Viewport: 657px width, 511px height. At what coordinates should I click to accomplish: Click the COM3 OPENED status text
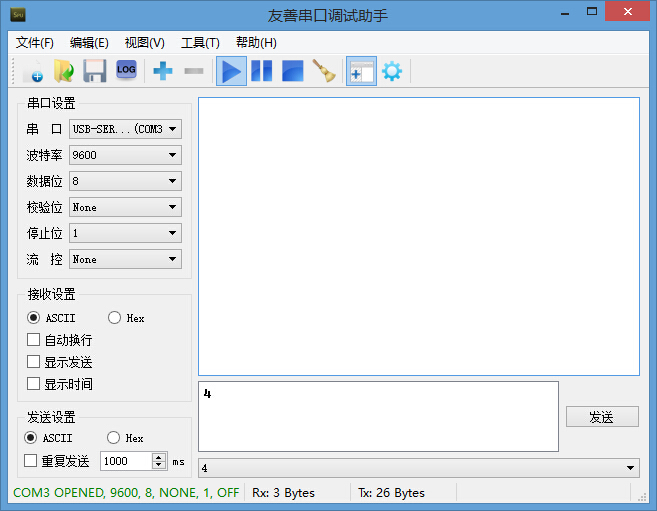[x=126, y=493]
